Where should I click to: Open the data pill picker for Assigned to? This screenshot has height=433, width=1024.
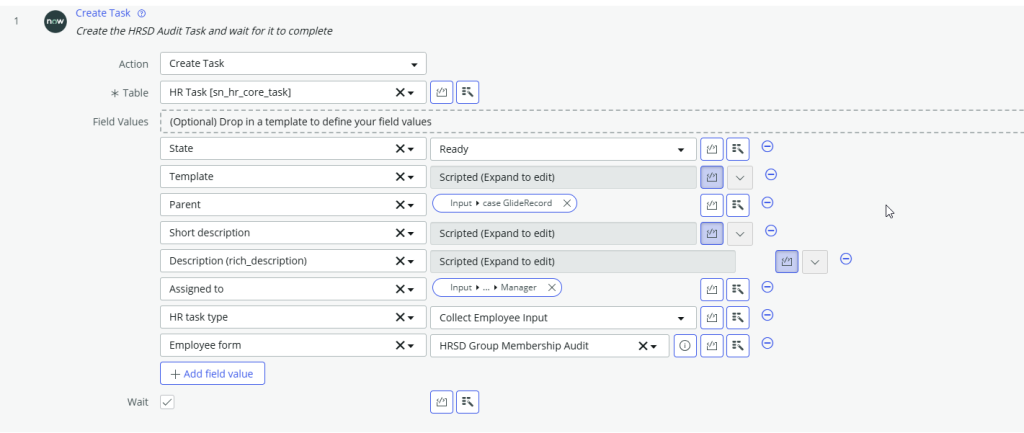[738, 290]
